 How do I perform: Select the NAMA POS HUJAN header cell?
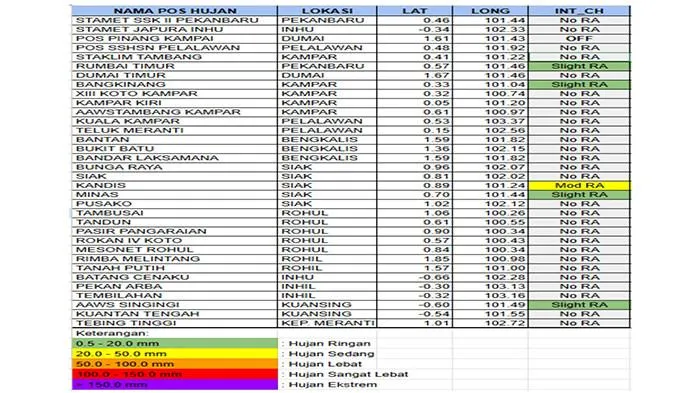[x=175, y=11]
